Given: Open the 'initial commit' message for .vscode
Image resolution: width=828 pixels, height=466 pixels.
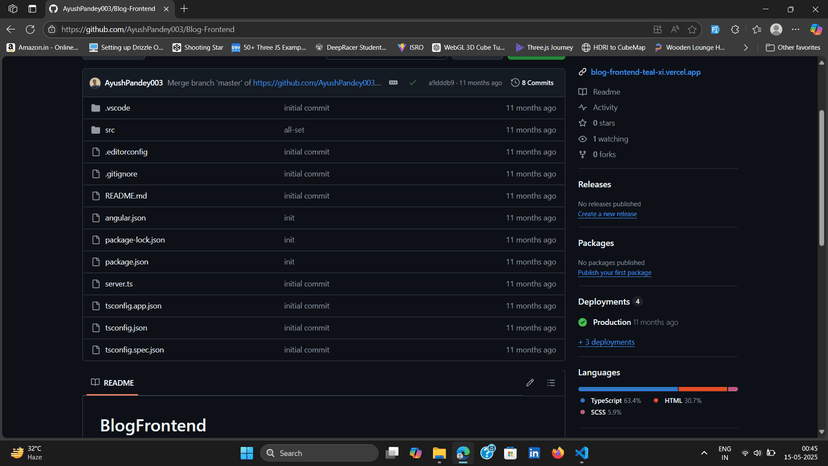Looking at the screenshot, I should 306,108.
